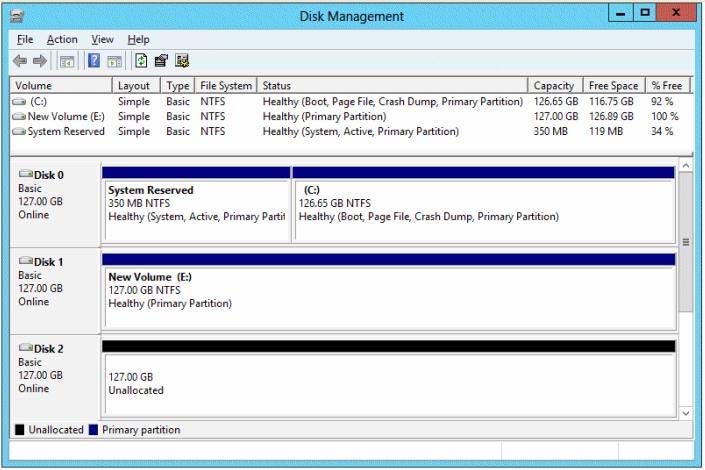The height and width of the screenshot is (470, 705).
Task: Click the 92 % free cell
Action: 662,102
